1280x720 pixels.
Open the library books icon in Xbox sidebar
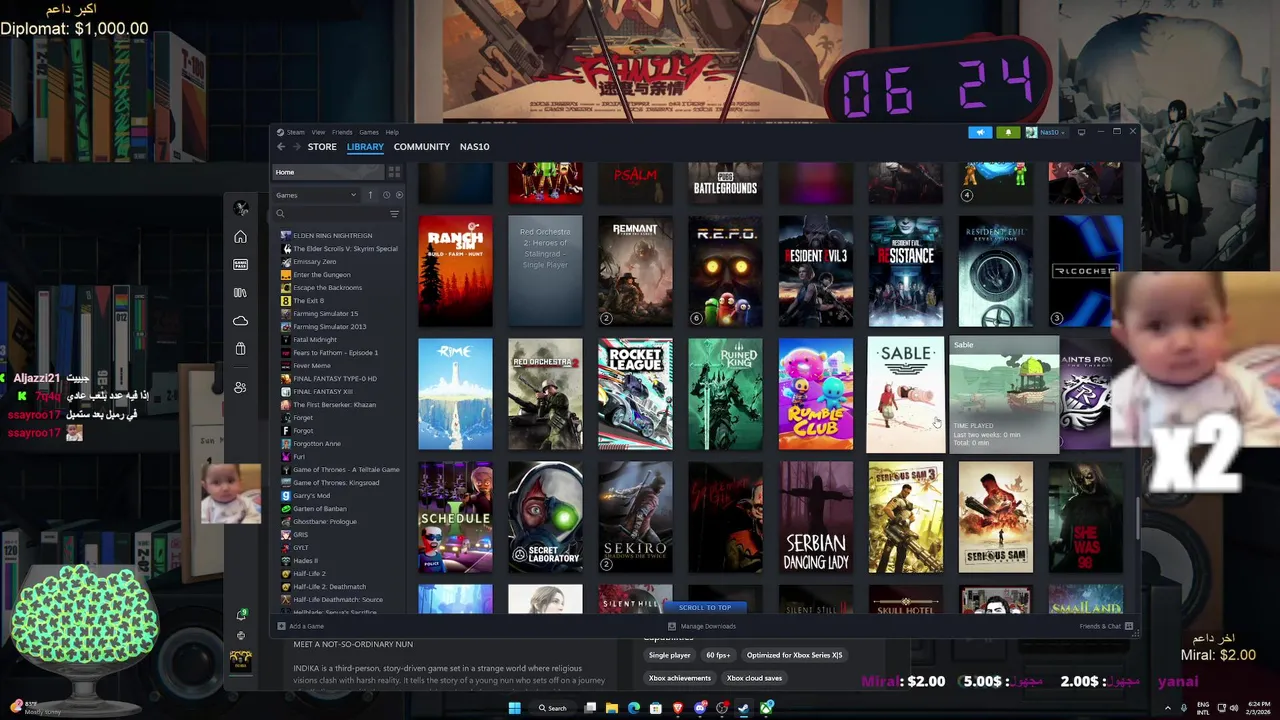(x=240, y=293)
